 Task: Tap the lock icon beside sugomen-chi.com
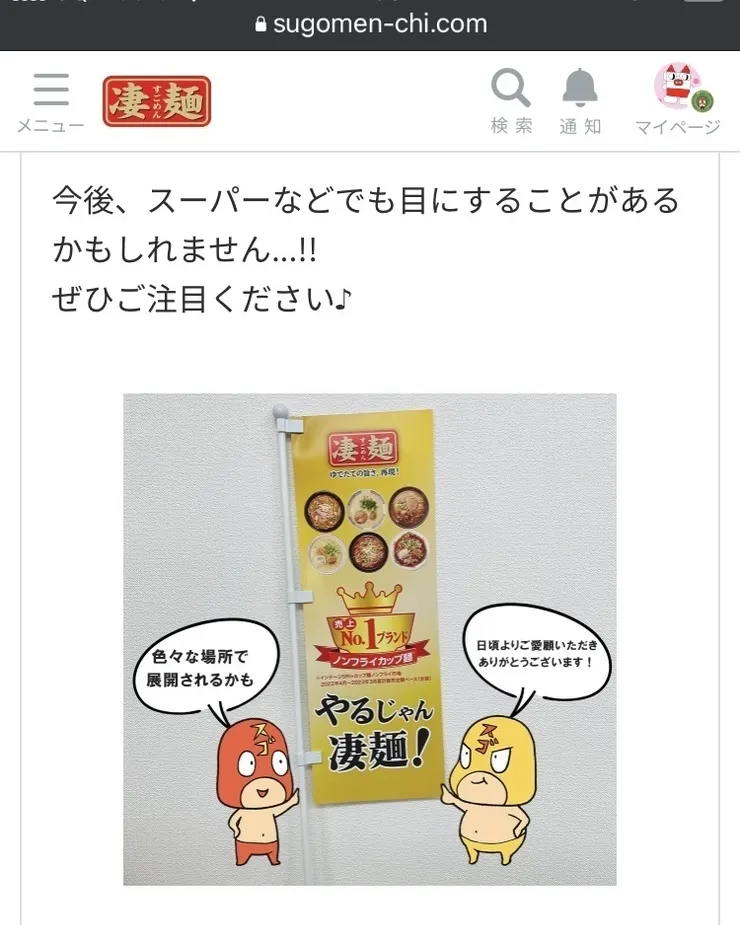pyautogui.click(x=260, y=24)
